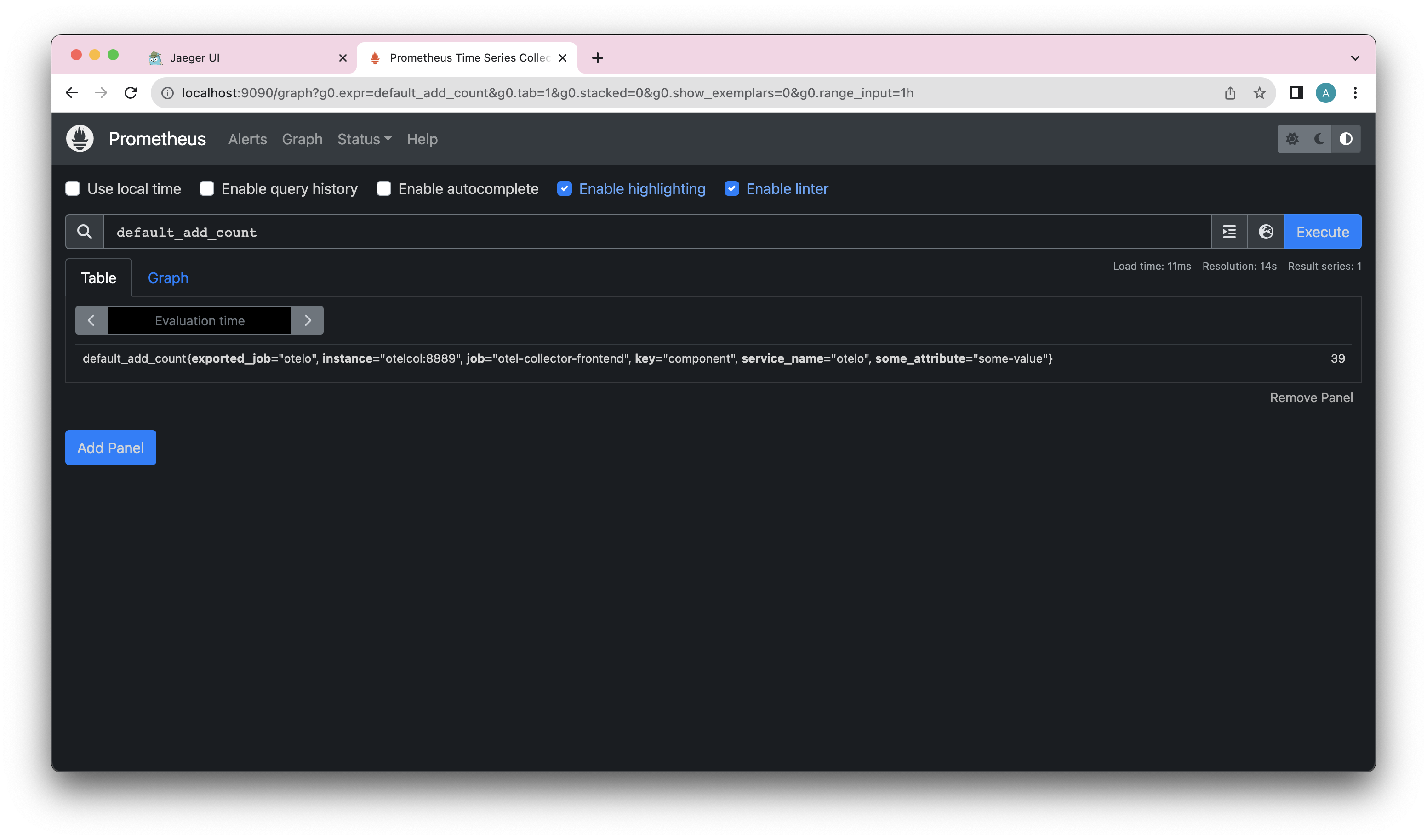This screenshot has width=1427, height=840.
Task: Click the page info icon in address bar
Action: pos(167,93)
